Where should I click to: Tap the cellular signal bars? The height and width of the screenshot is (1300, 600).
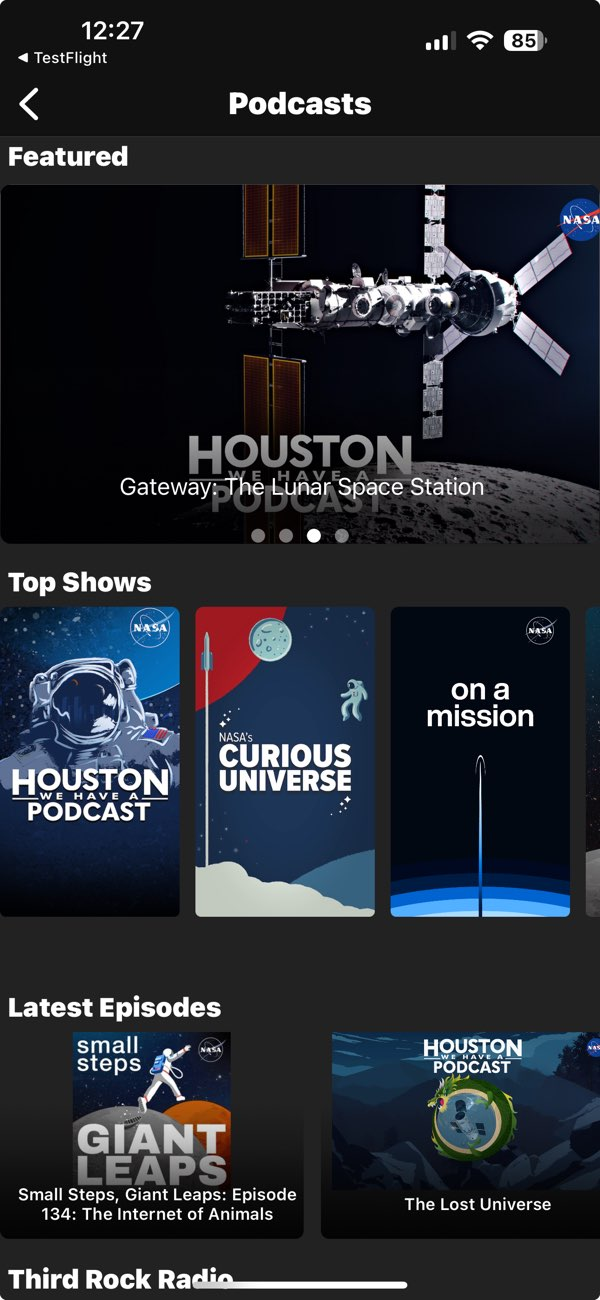(x=440, y=41)
